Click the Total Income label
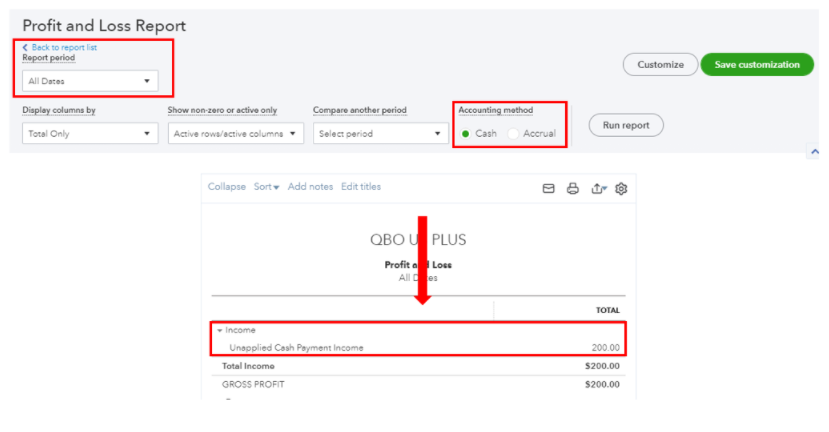Image resolution: width=829 pixels, height=432 pixels. point(248,366)
